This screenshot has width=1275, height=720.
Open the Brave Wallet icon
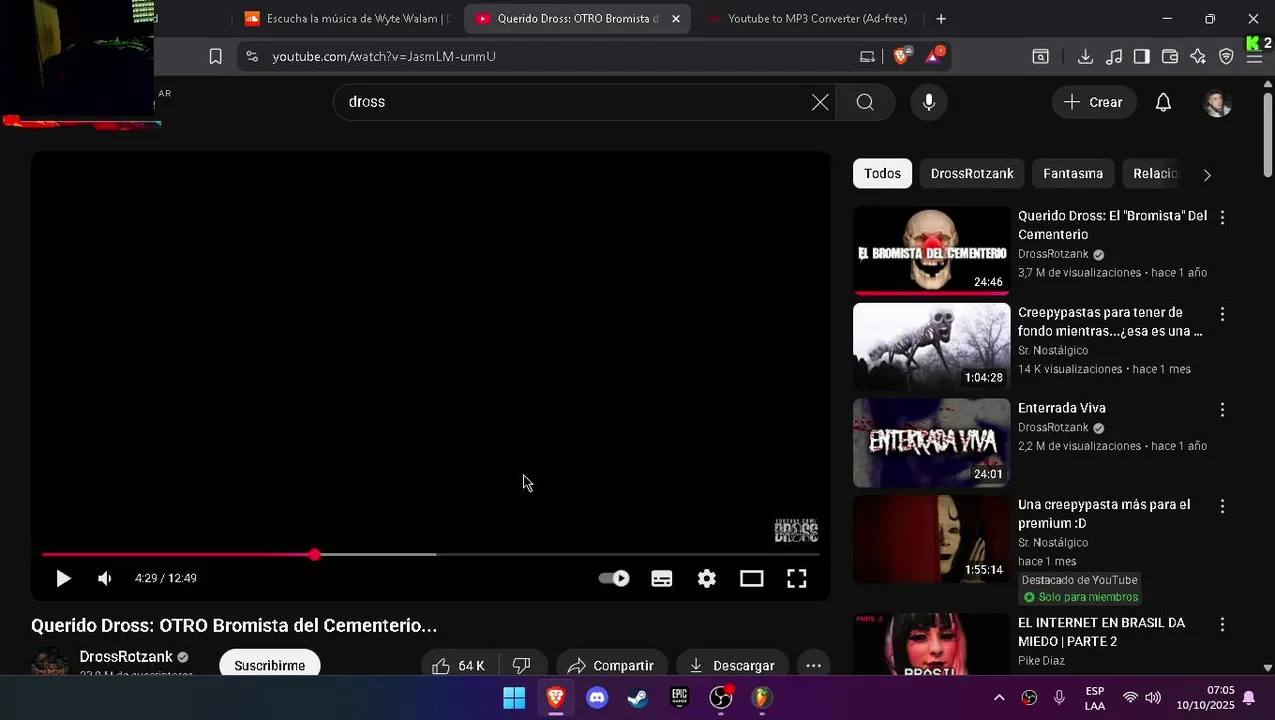[x=1169, y=57]
